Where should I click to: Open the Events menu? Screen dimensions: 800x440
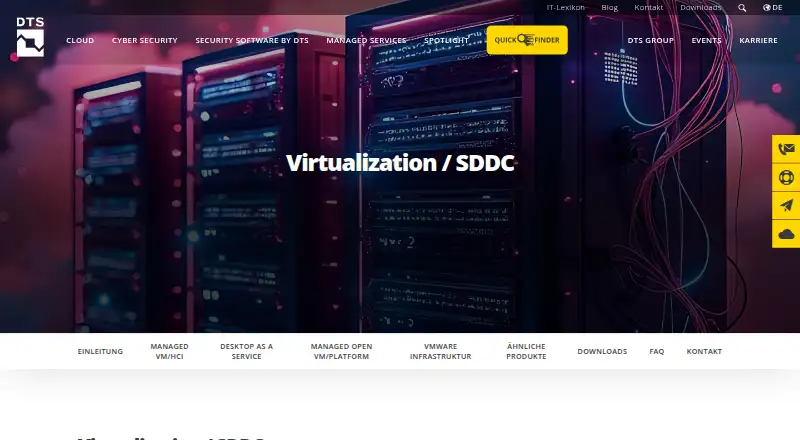(x=707, y=40)
